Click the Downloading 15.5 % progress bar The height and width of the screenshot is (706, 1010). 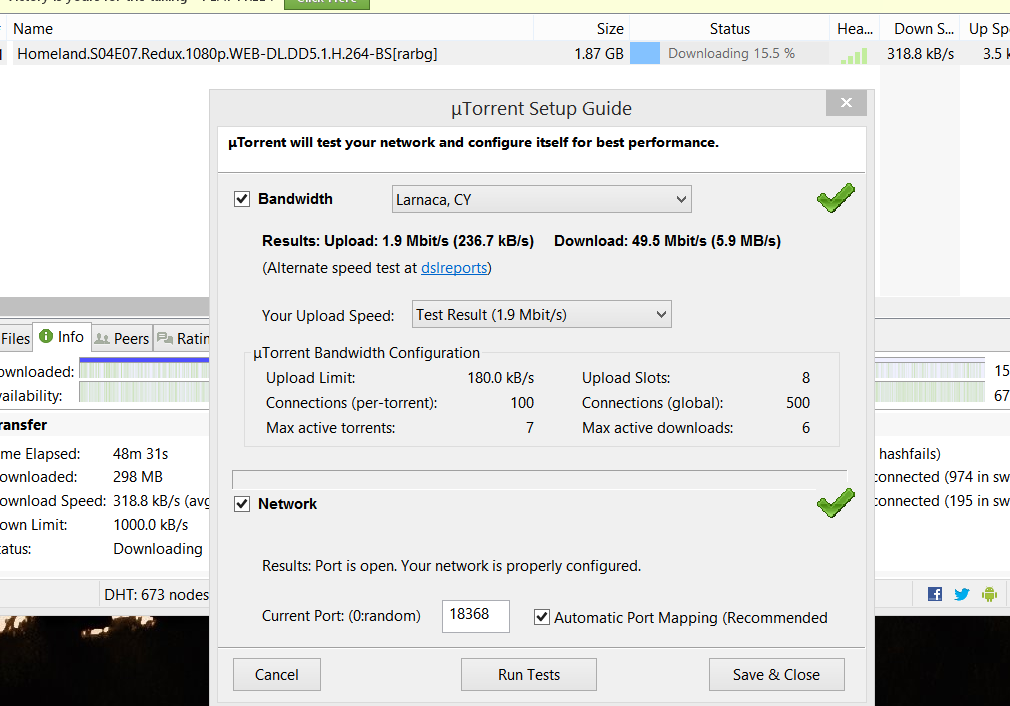(x=729, y=53)
